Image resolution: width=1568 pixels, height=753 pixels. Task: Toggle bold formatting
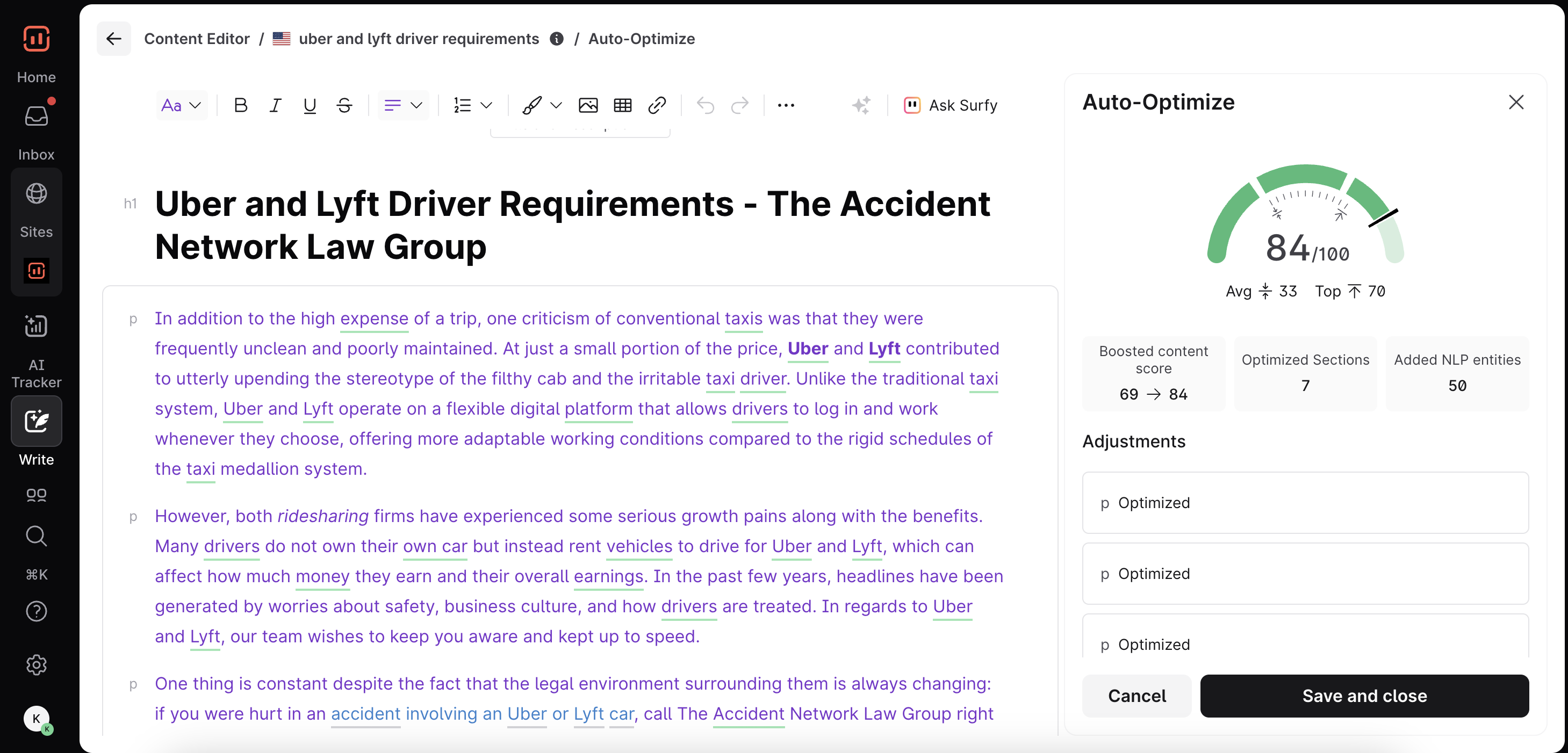pos(240,105)
